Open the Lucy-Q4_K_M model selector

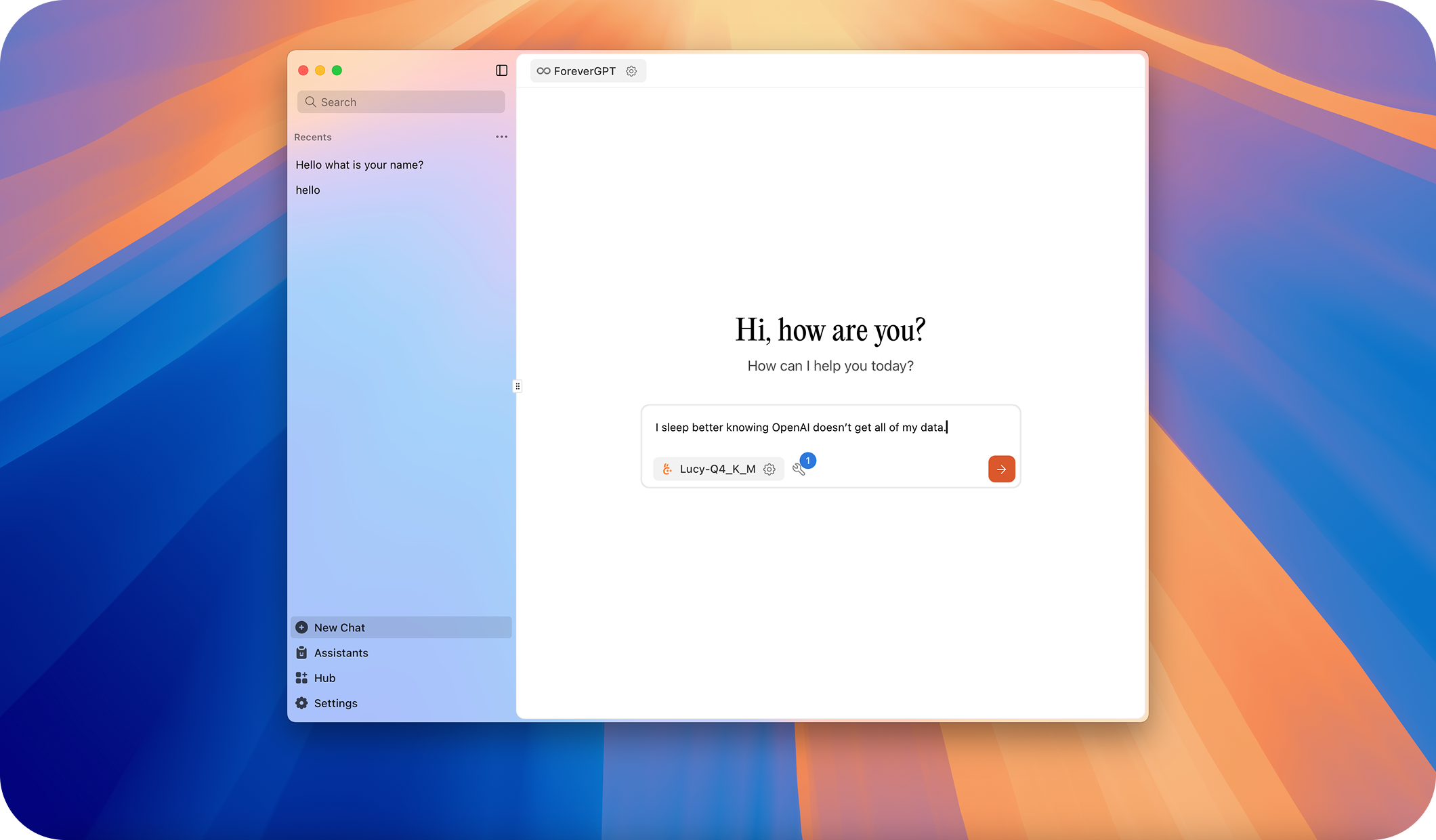pyautogui.click(x=717, y=469)
